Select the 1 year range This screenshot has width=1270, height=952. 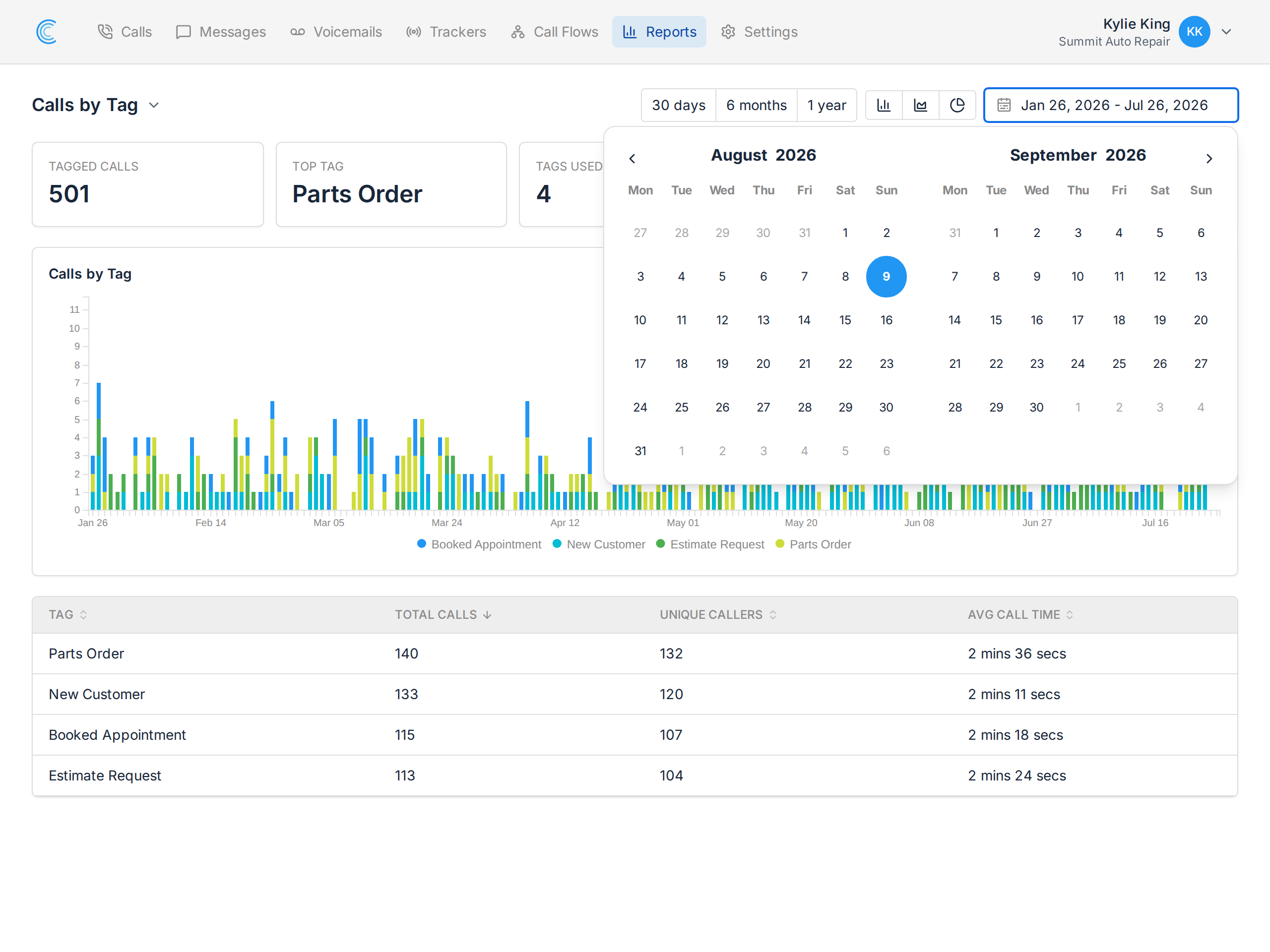tap(826, 105)
